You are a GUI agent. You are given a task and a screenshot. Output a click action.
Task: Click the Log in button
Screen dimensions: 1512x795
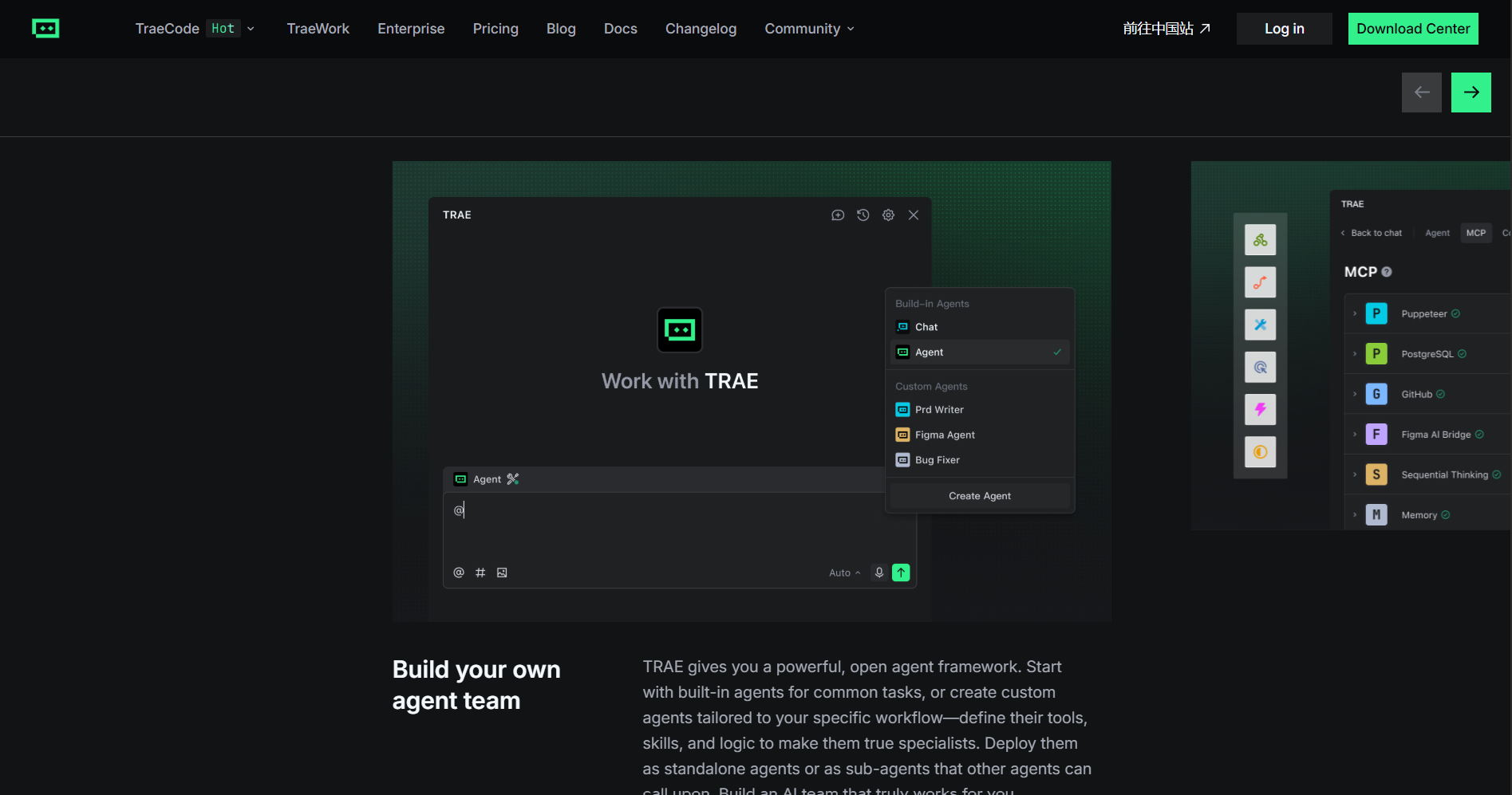click(1284, 29)
